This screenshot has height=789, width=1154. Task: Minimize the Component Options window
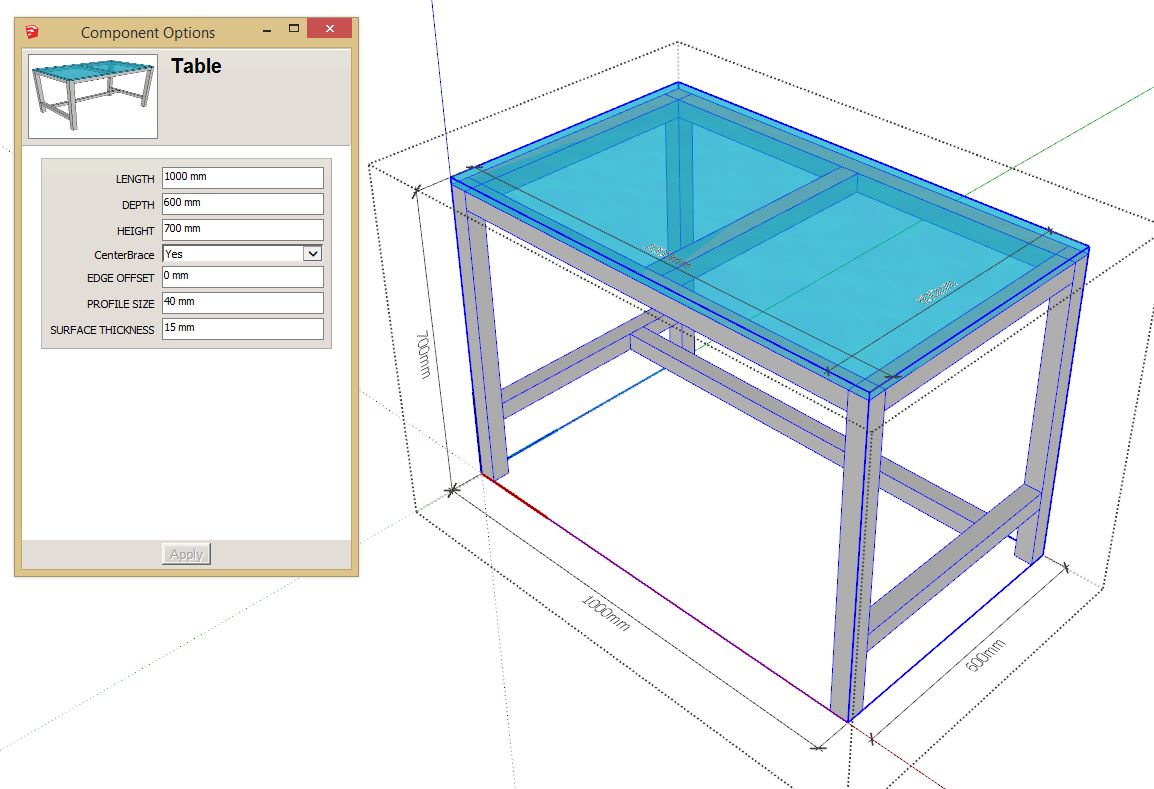[263, 30]
